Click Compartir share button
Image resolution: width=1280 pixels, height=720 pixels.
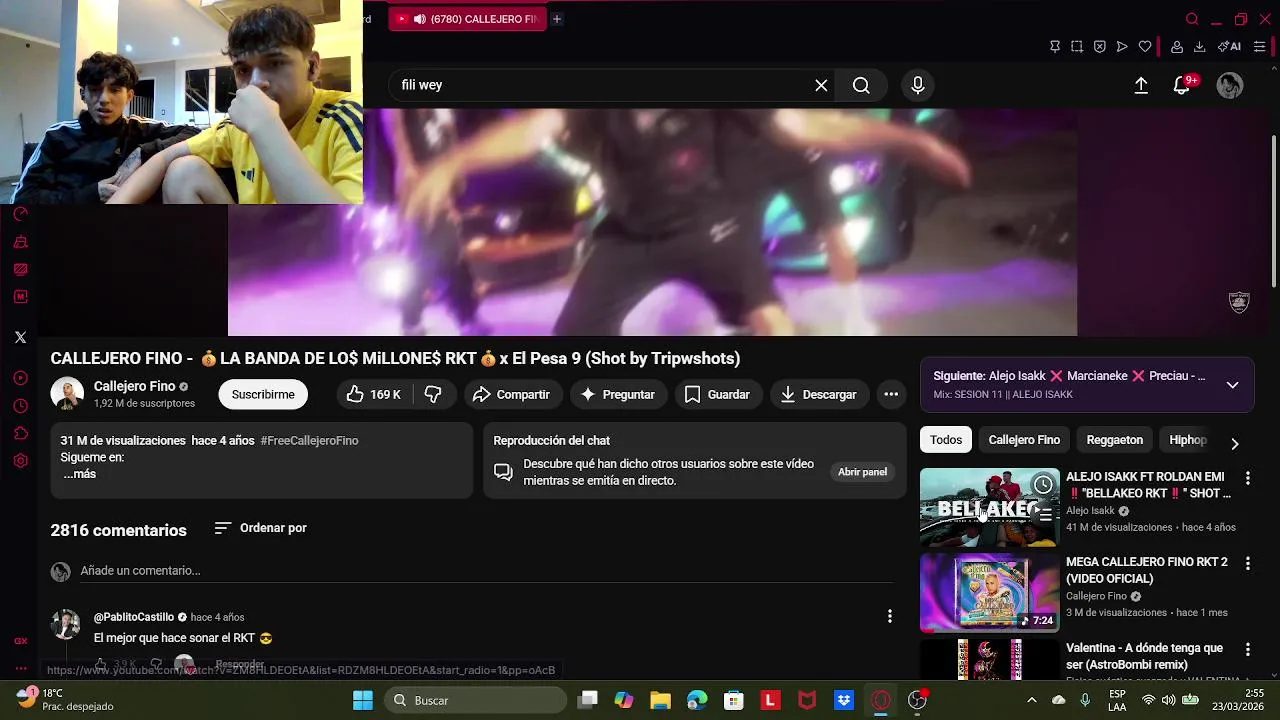click(x=511, y=394)
